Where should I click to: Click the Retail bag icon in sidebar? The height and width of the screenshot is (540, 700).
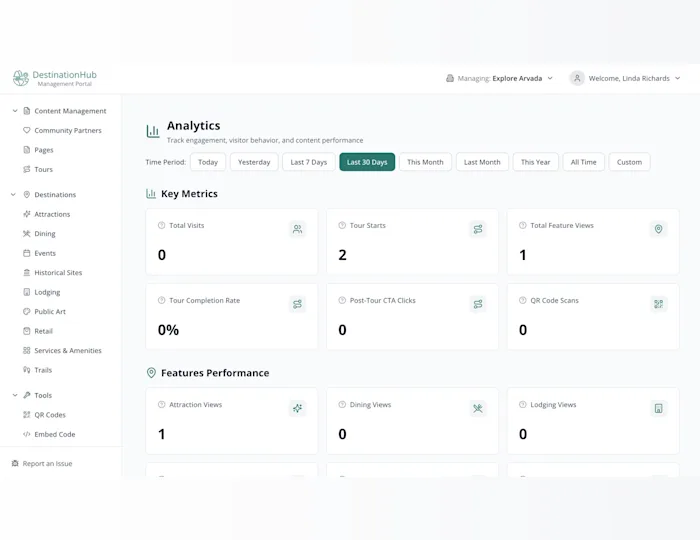click(27, 331)
